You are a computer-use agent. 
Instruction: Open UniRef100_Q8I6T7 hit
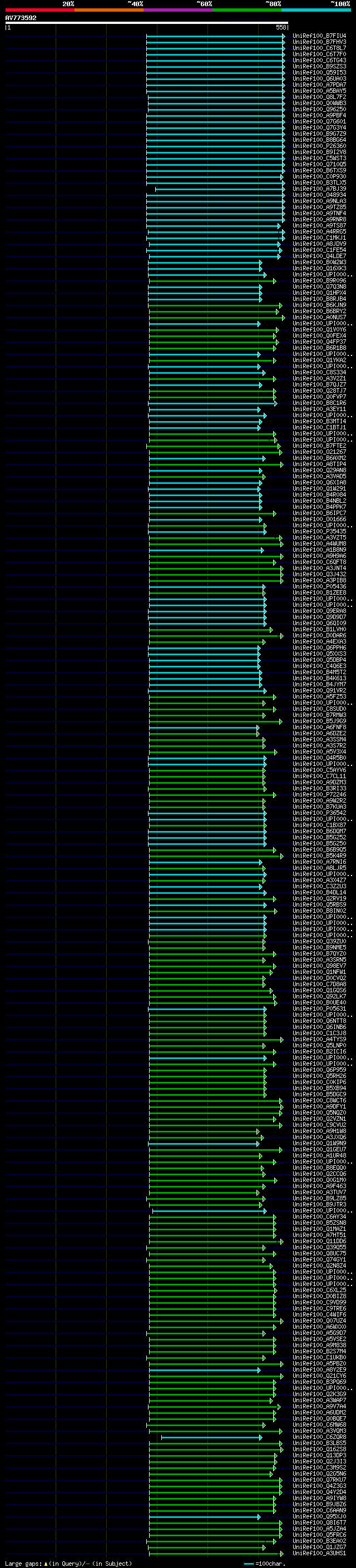coord(319,1523)
